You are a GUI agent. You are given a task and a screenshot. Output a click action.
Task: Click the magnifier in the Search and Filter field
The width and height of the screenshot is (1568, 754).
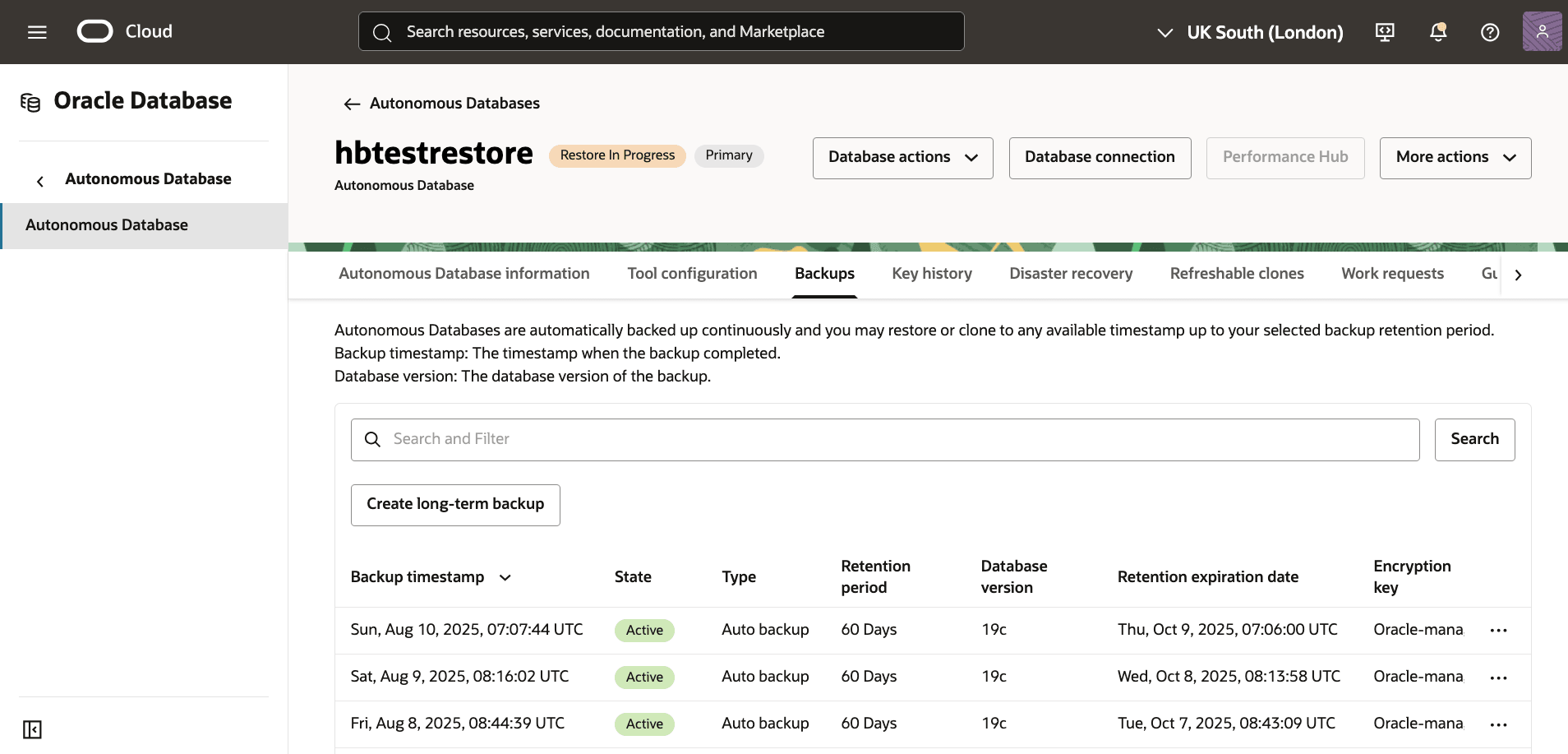point(373,439)
